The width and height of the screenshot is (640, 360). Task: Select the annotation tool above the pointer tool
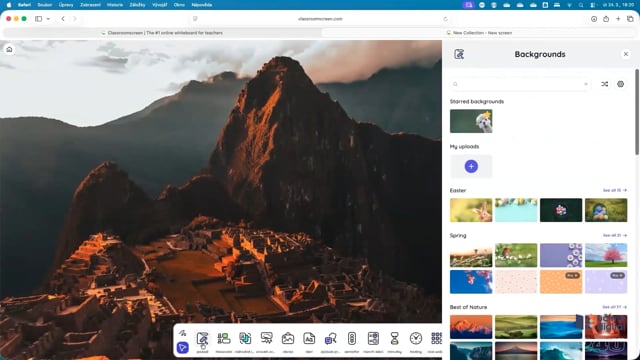coord(182,333)
